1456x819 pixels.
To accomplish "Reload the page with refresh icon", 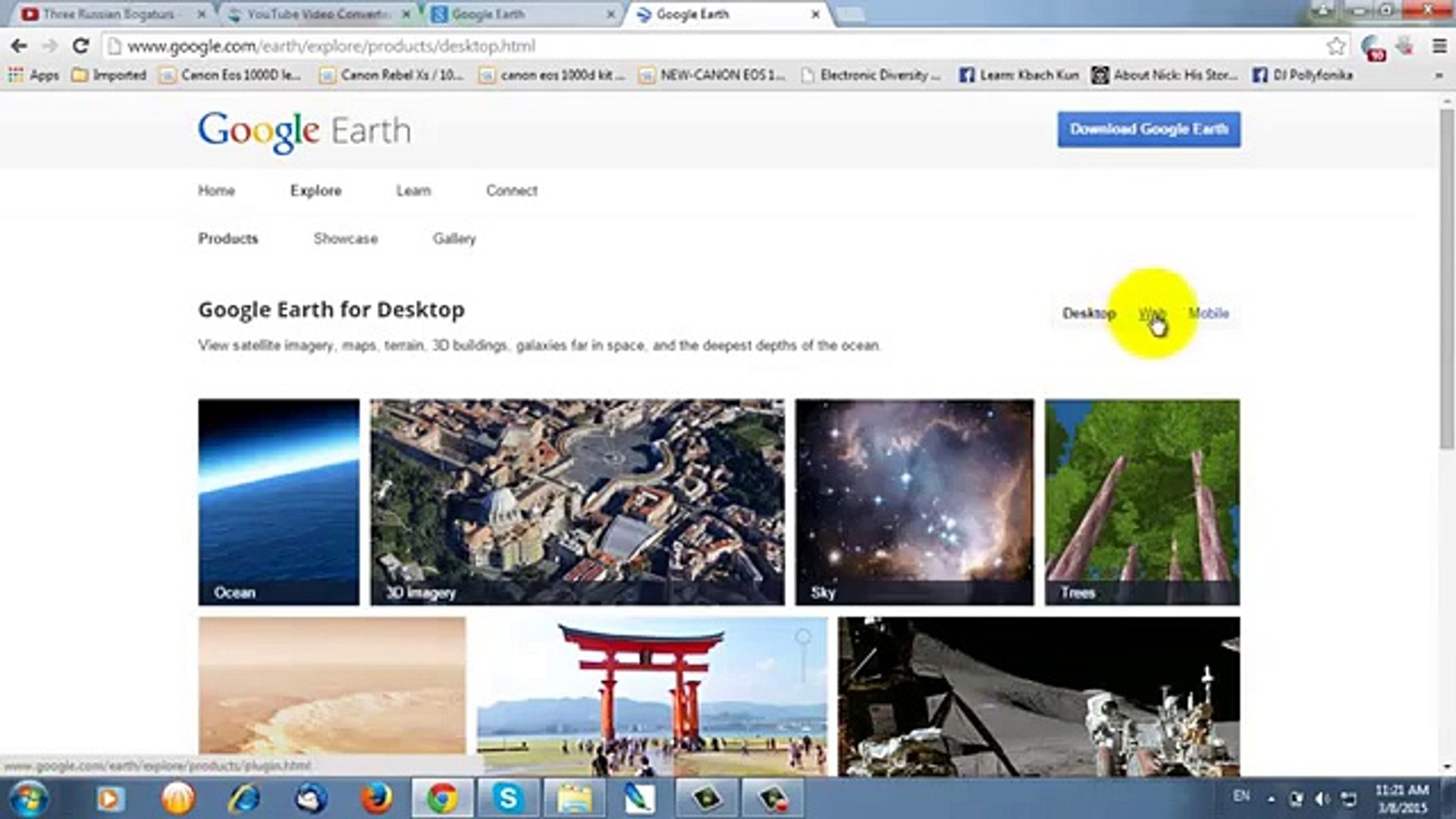I will (80, 46).
